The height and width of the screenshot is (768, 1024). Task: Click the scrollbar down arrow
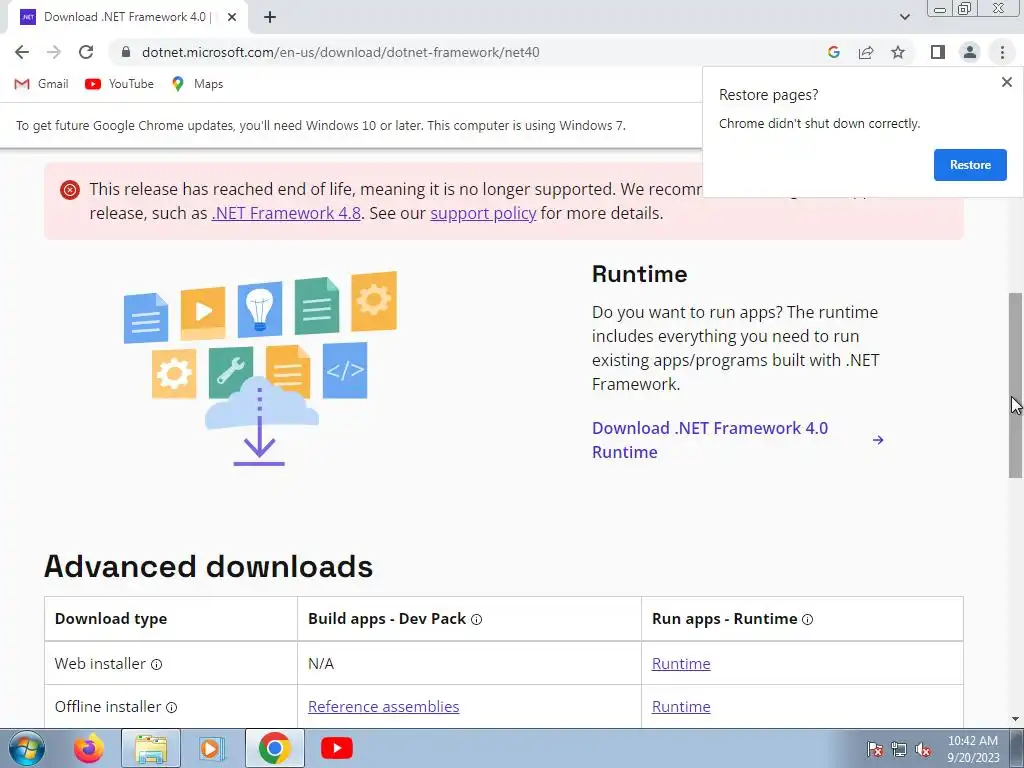(1015, 719)
